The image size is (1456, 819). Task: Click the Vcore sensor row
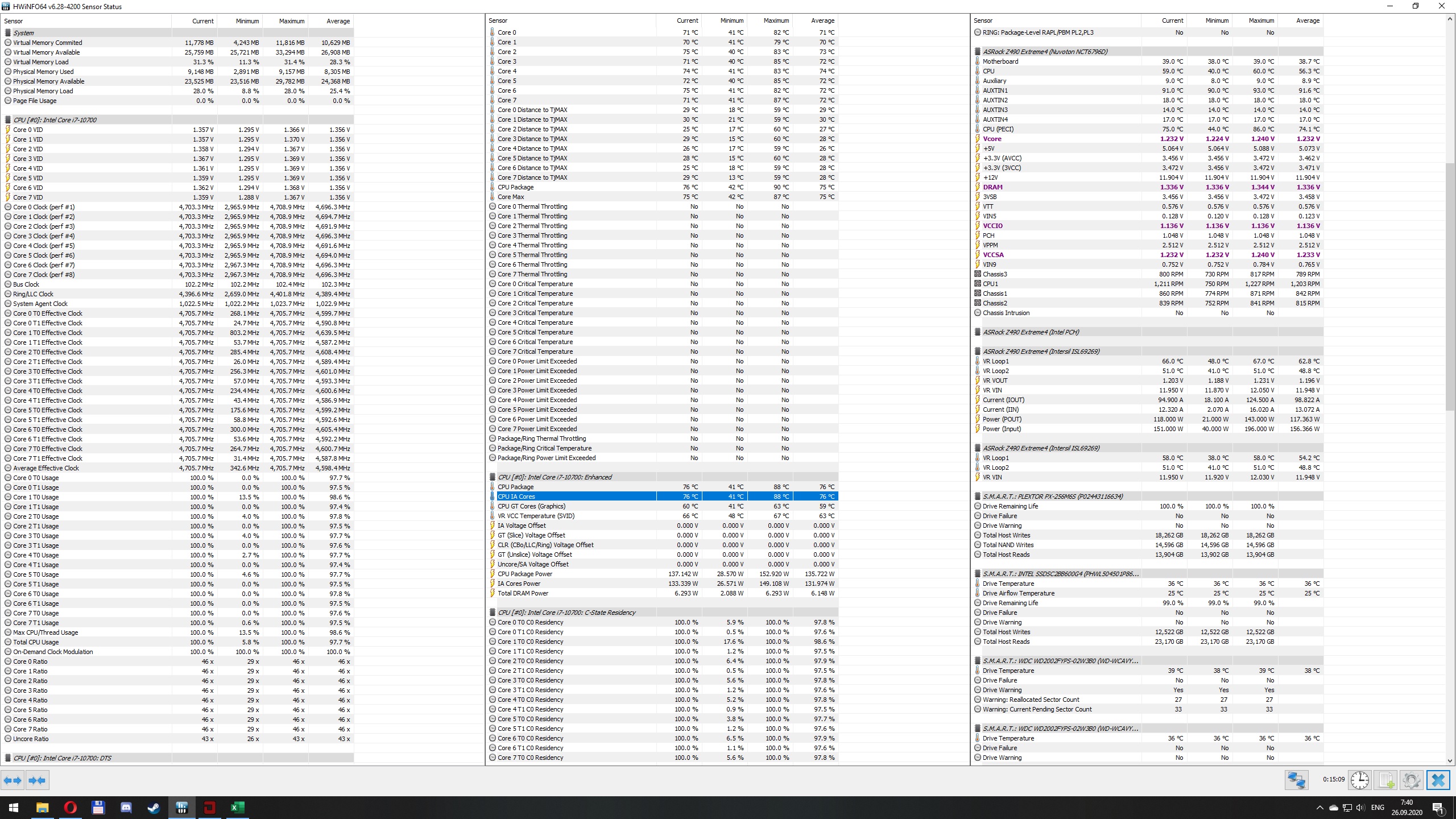pyautogui.click(x=992, y=139)
